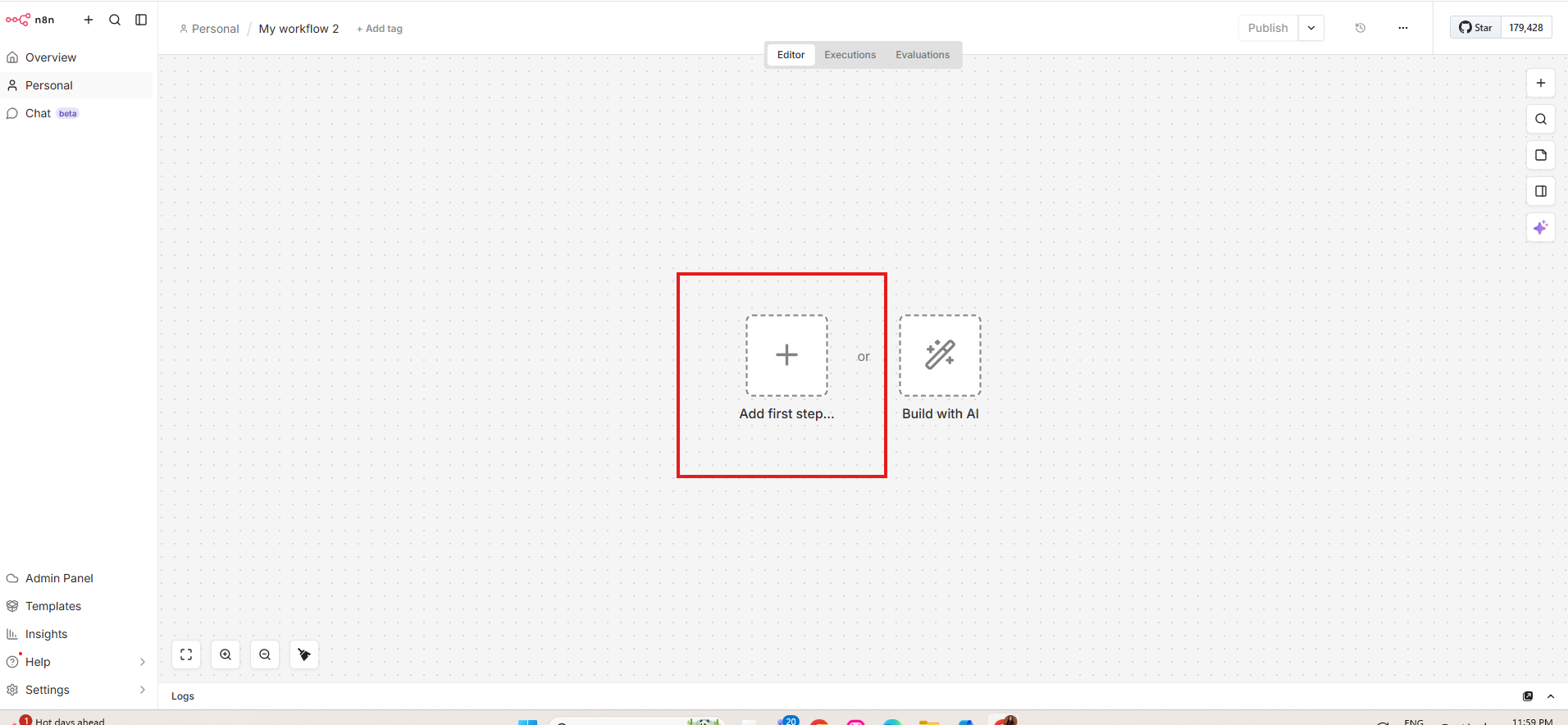Click the Add first step plus box

tap(786, 355)
